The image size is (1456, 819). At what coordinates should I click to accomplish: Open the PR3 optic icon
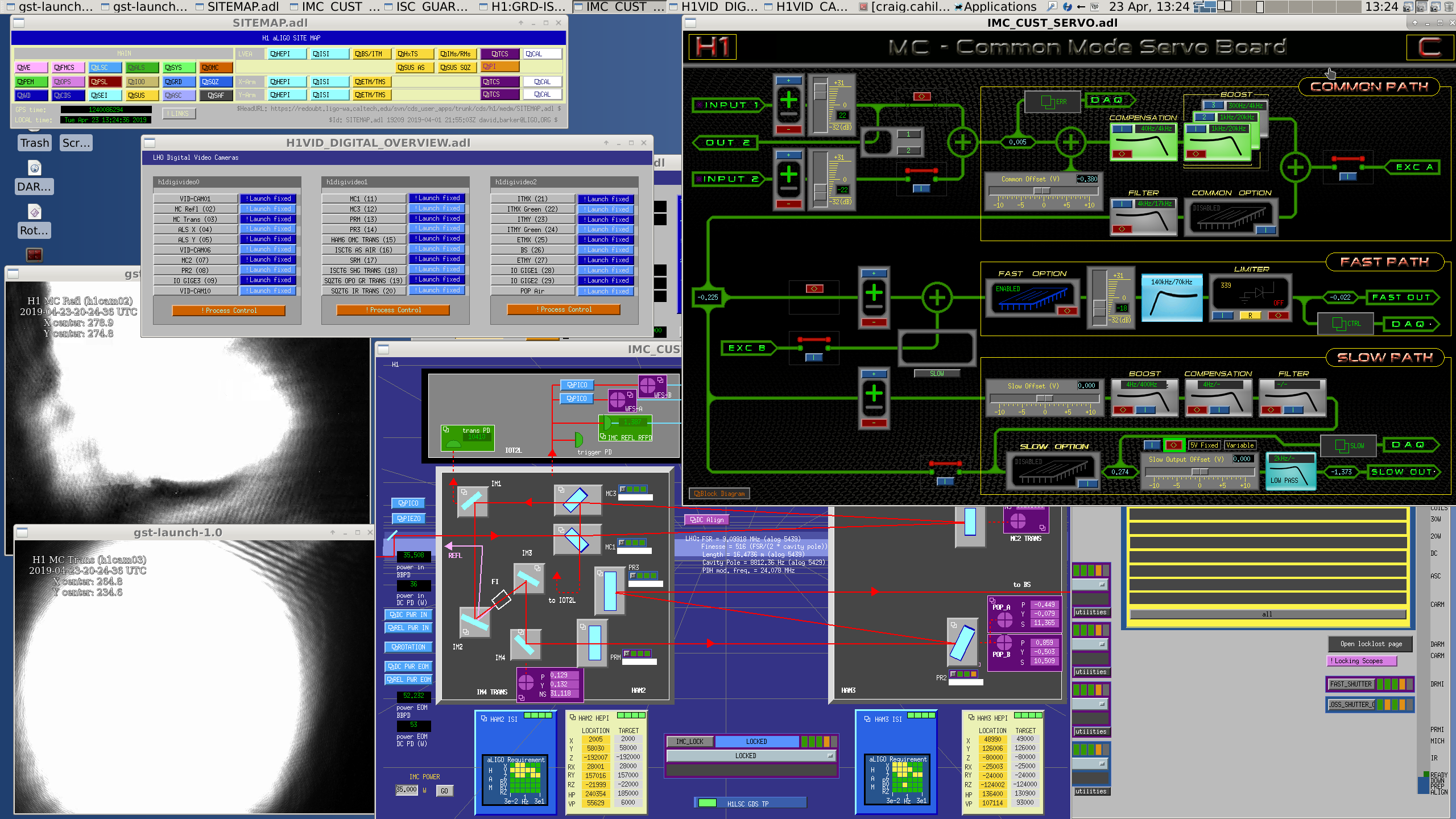coord(610,590)
